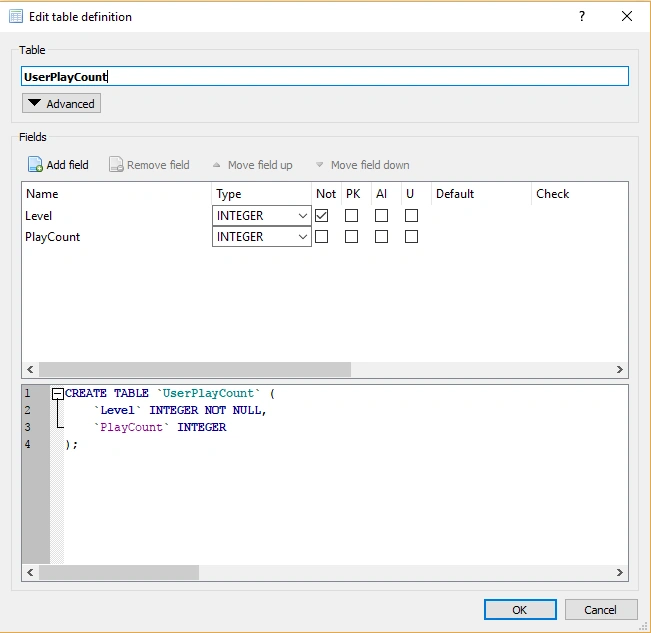The width and height of the screenshot is (651, 633).
Task: Open the Level field type dropdown
Action: click(x=262, y=216)
